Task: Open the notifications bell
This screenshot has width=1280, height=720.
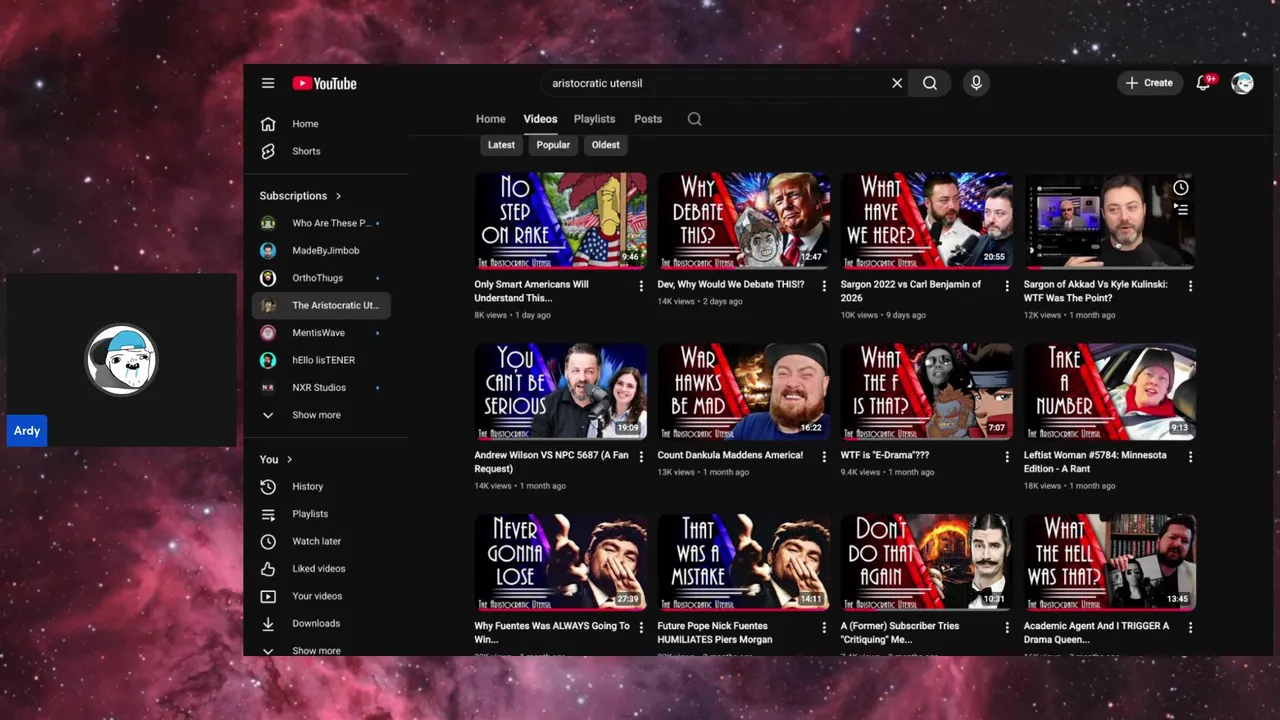Action: click(x=1203, y=83)
